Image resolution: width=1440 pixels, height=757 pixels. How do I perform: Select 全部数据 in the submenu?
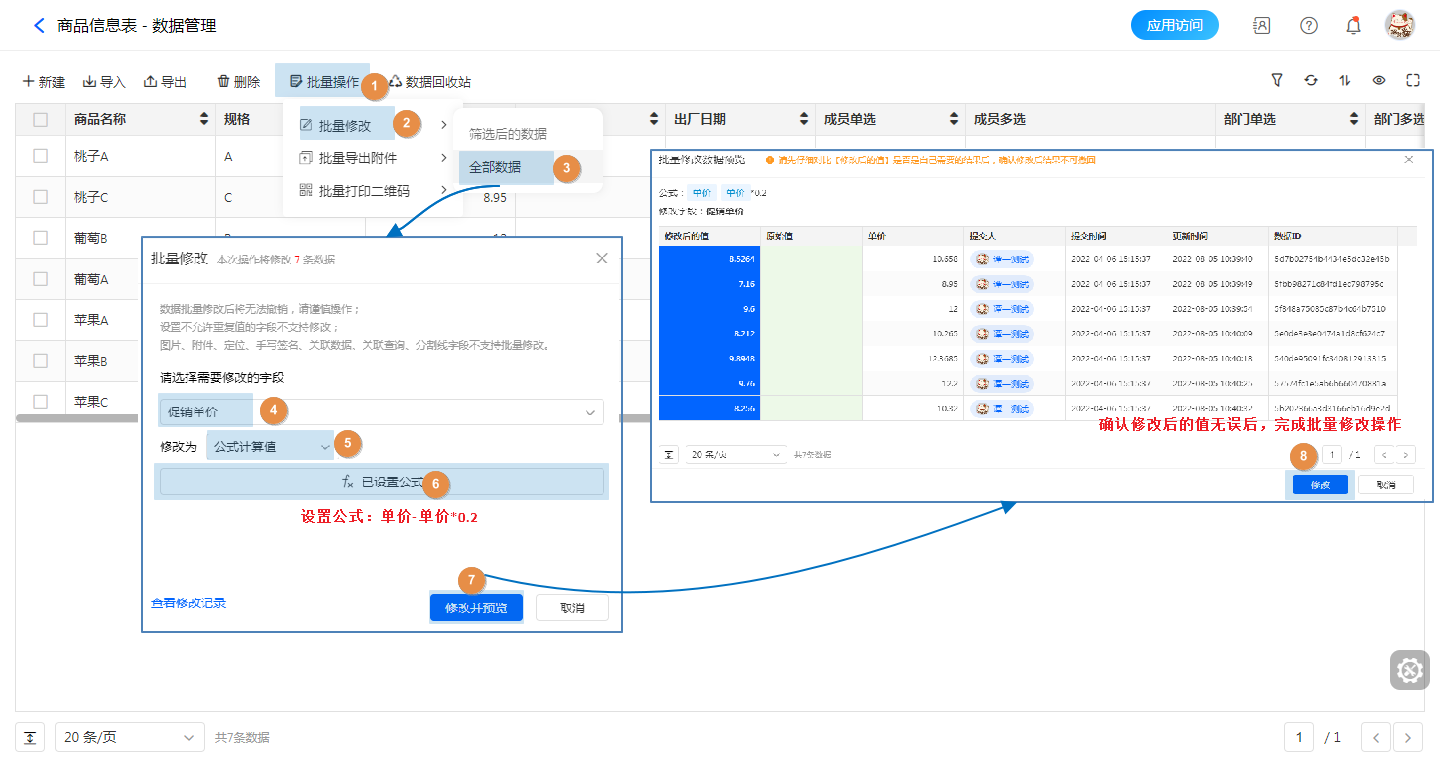coord(495,167)
